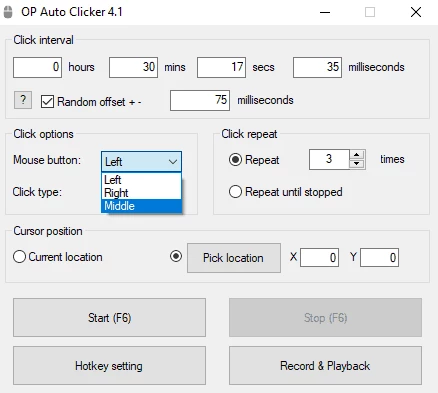Choose Middle from mouse button list

(141, 206)
